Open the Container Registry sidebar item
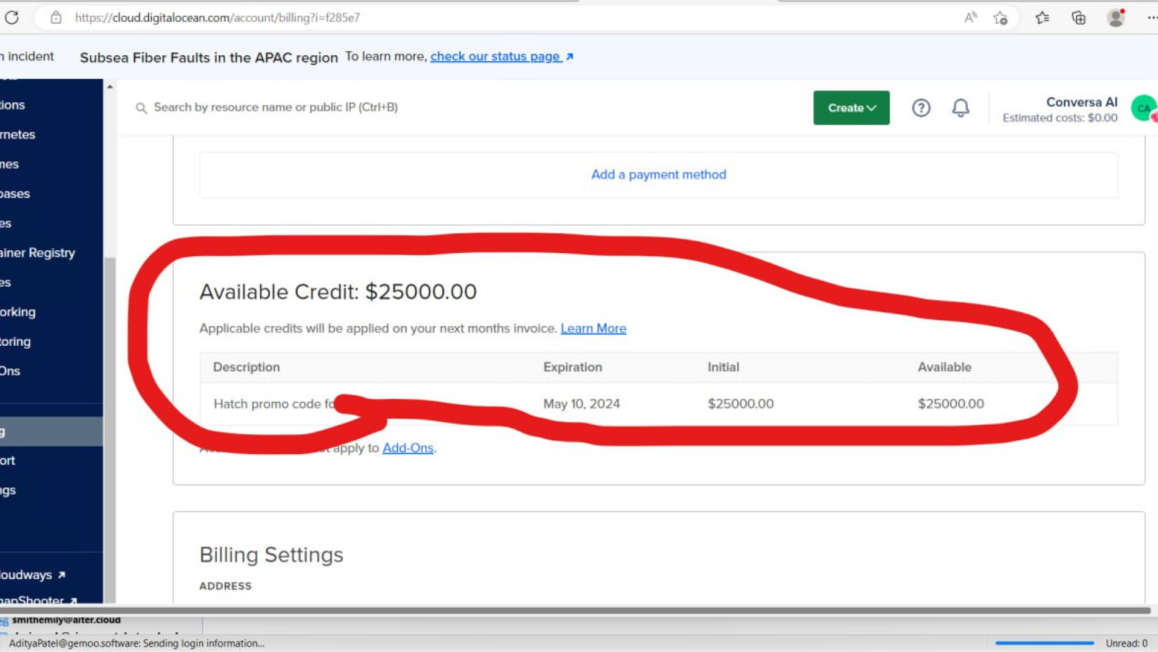This screenshot has width=1158, height=652. coord(38,253)
